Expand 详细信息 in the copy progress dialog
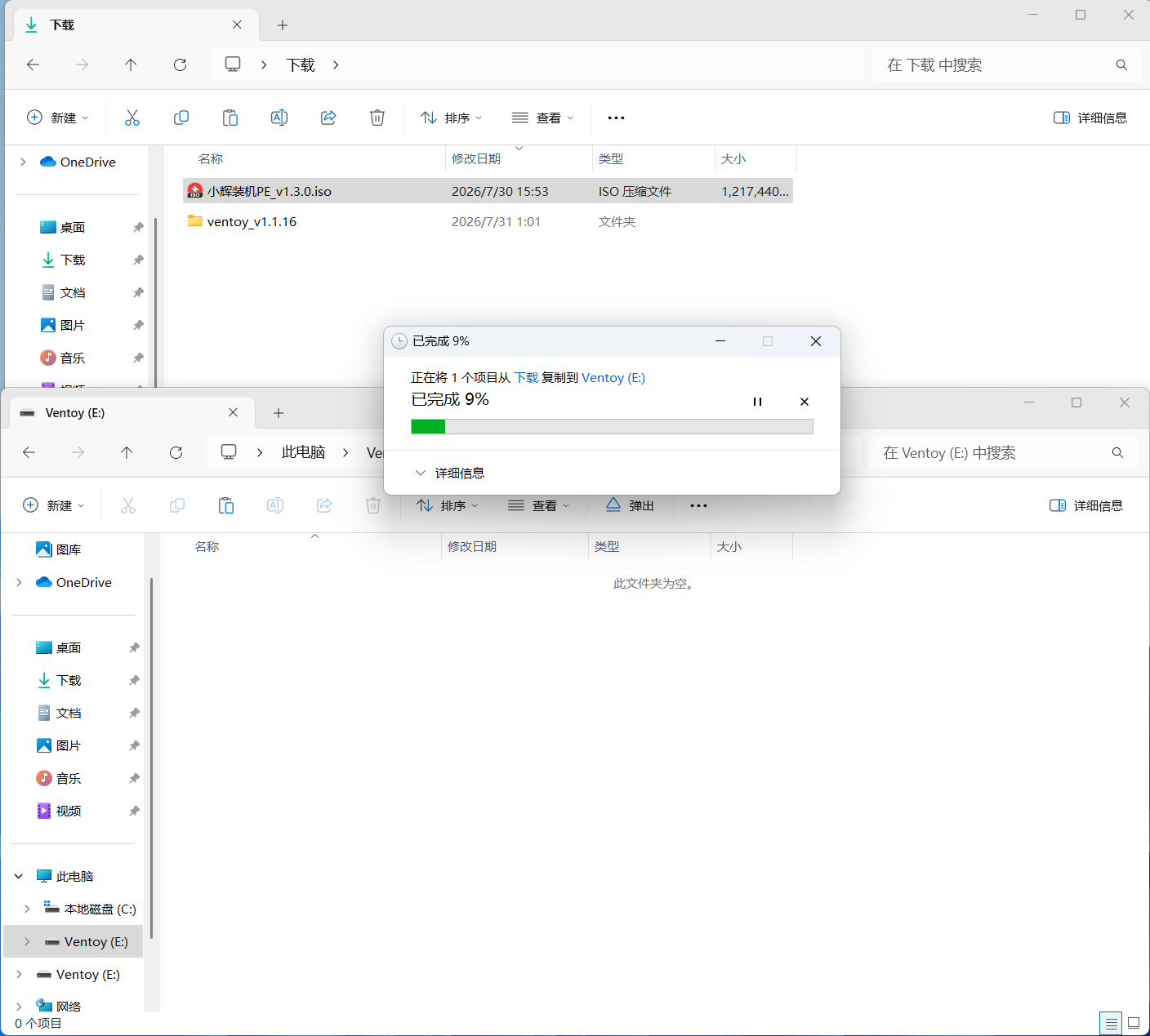Image resolution: width=1150 pixels, height=1036 pixels. [x=450, y=473]
